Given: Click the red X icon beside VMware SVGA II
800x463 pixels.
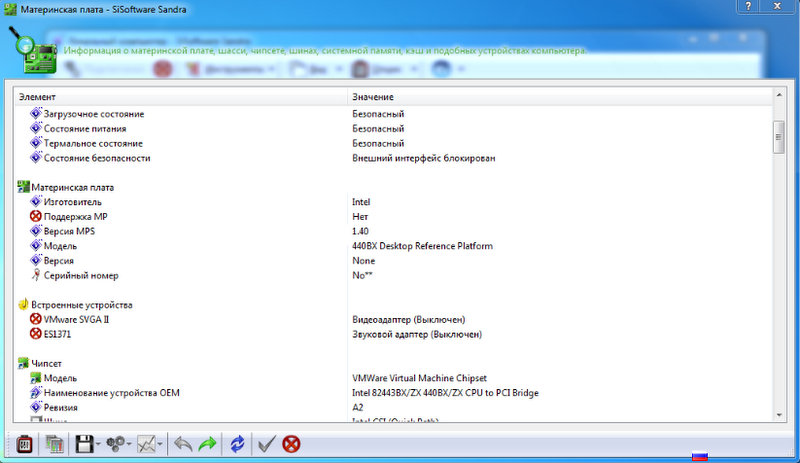Looking at the screenshot, I should (x=36, y=319).
